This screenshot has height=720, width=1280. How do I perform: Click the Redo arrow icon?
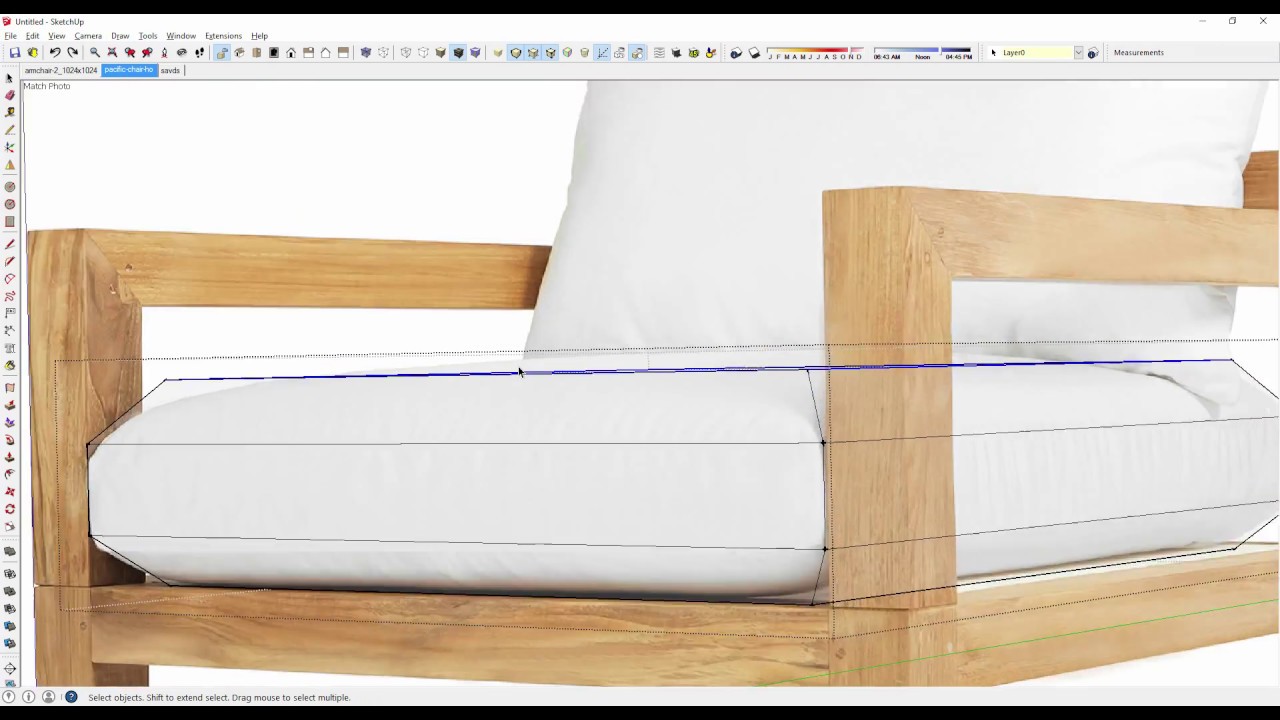coord(72,53)
